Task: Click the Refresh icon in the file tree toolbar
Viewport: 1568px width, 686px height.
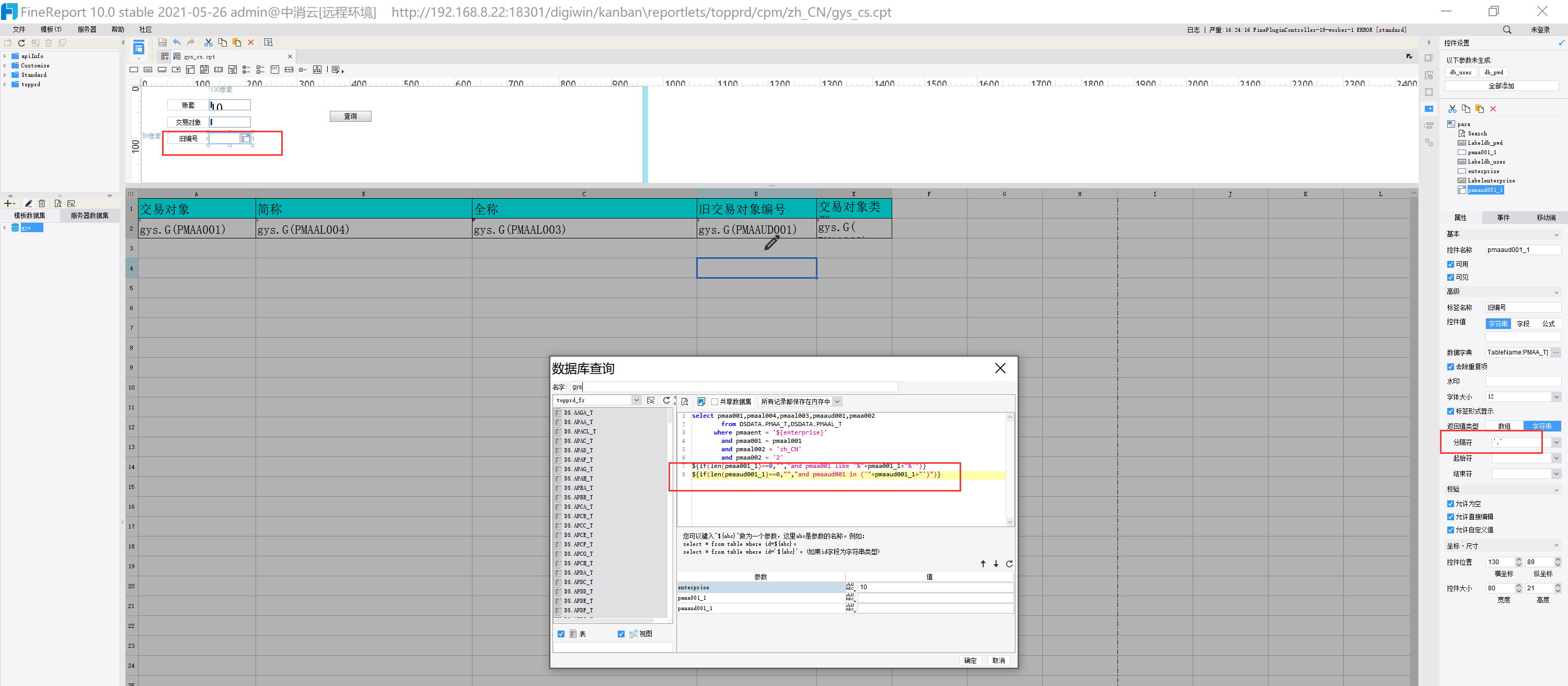Action: [21, 42]
